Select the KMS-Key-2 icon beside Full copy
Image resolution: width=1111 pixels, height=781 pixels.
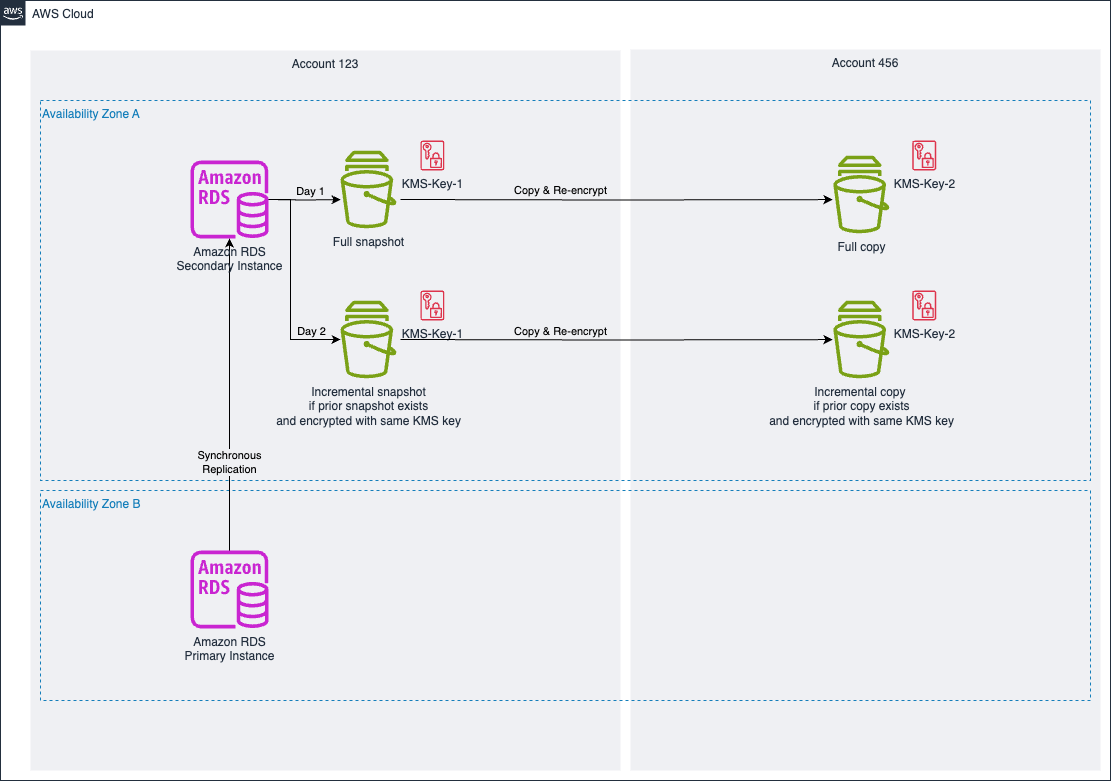click(923, 156)
